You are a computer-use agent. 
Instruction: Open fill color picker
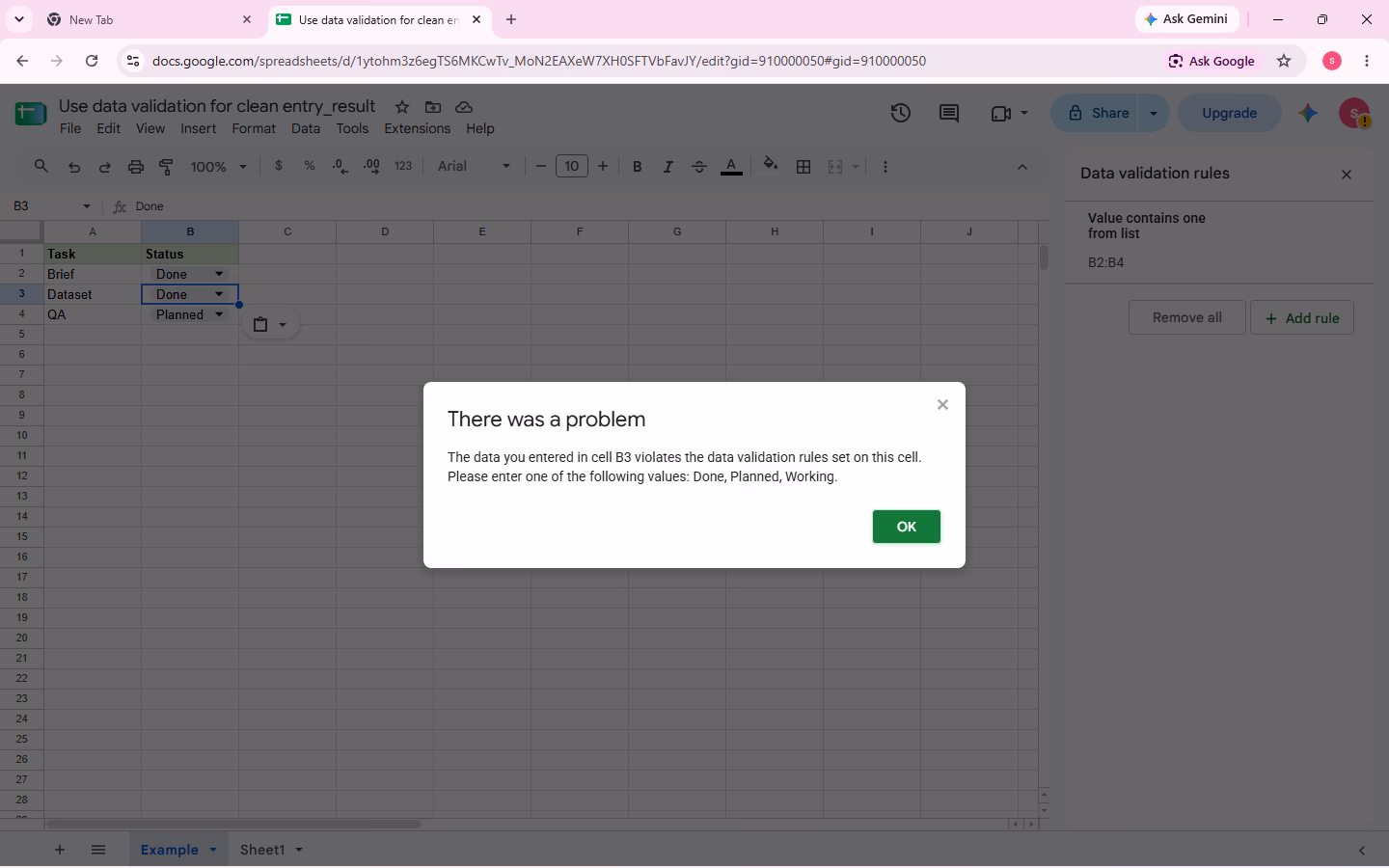(x=770, y=166)
